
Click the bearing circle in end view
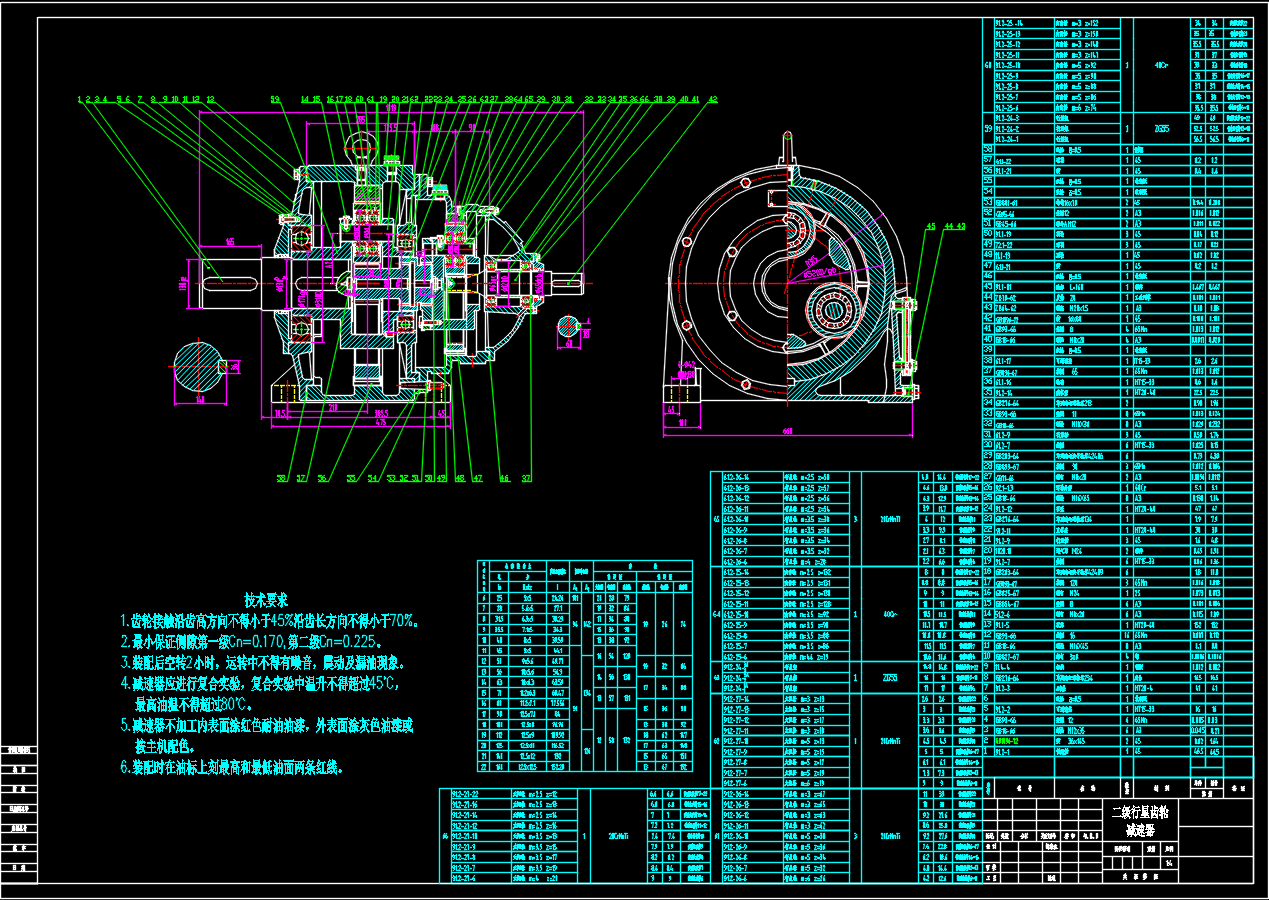pyautogui.click(x=833, y=311)
